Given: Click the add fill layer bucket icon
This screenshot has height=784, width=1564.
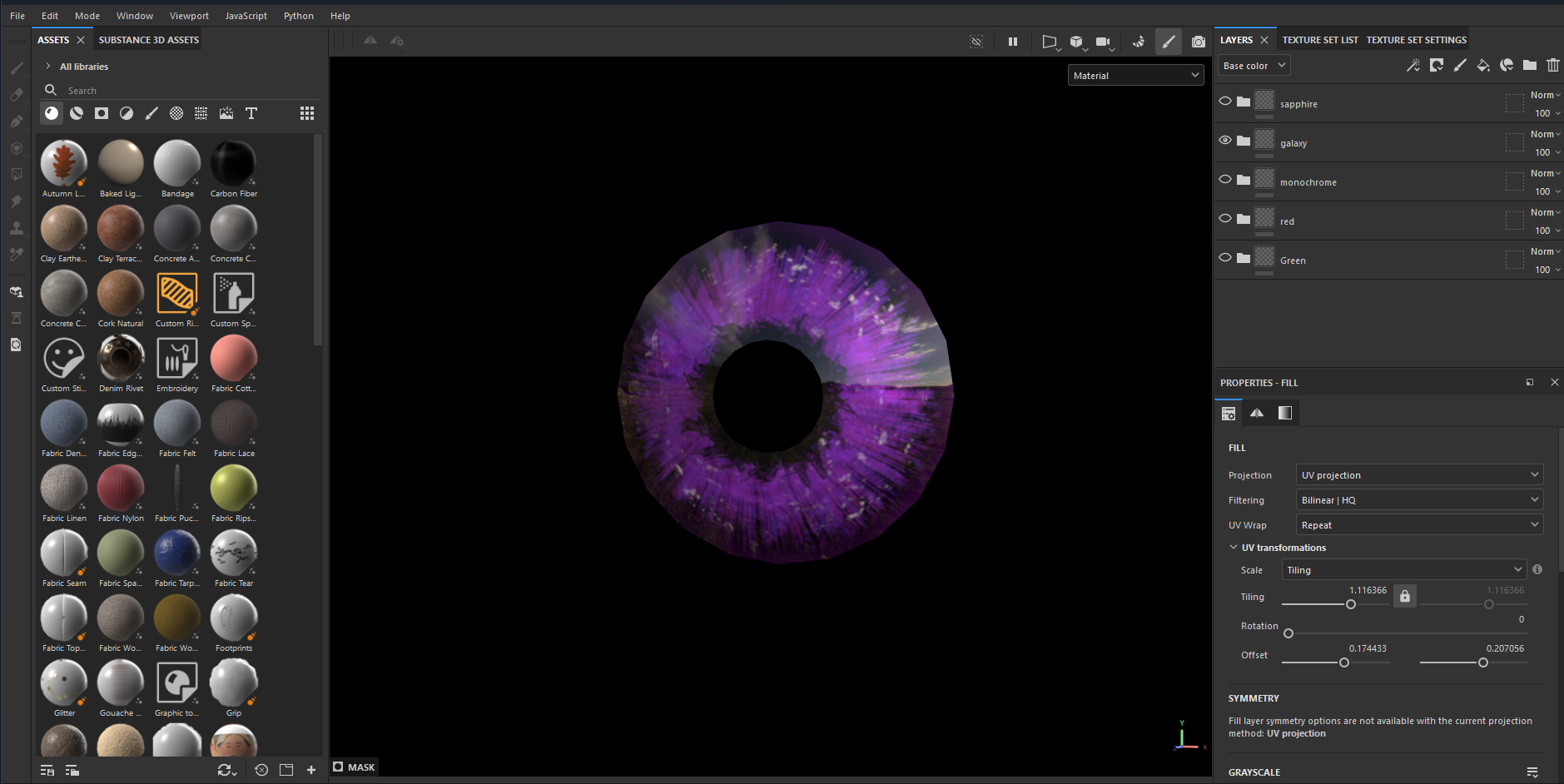Looking at the screenshot, I should point(1482,65).
